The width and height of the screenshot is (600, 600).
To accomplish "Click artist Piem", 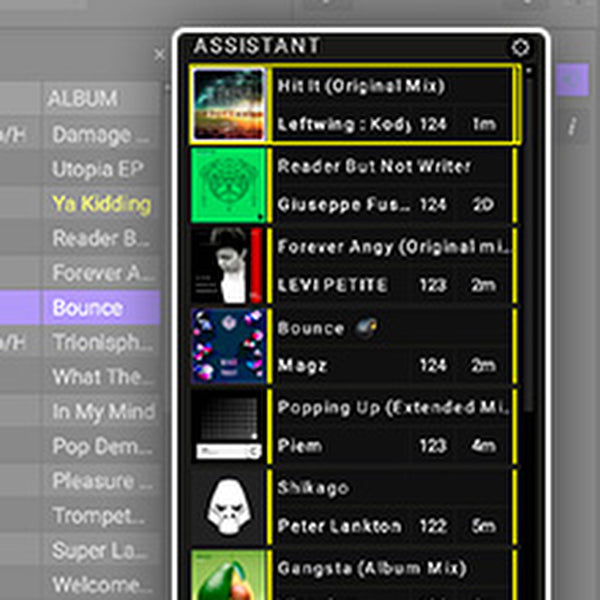I will tap(300, 446).
